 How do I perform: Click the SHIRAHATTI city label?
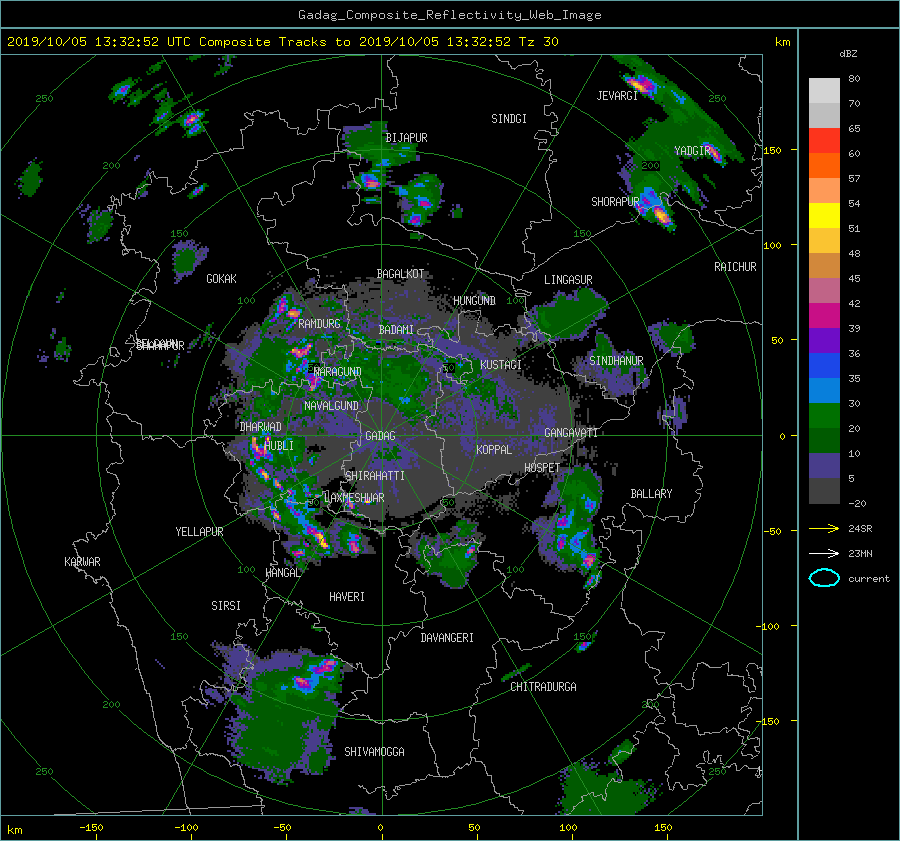click(x=375, y=476)
